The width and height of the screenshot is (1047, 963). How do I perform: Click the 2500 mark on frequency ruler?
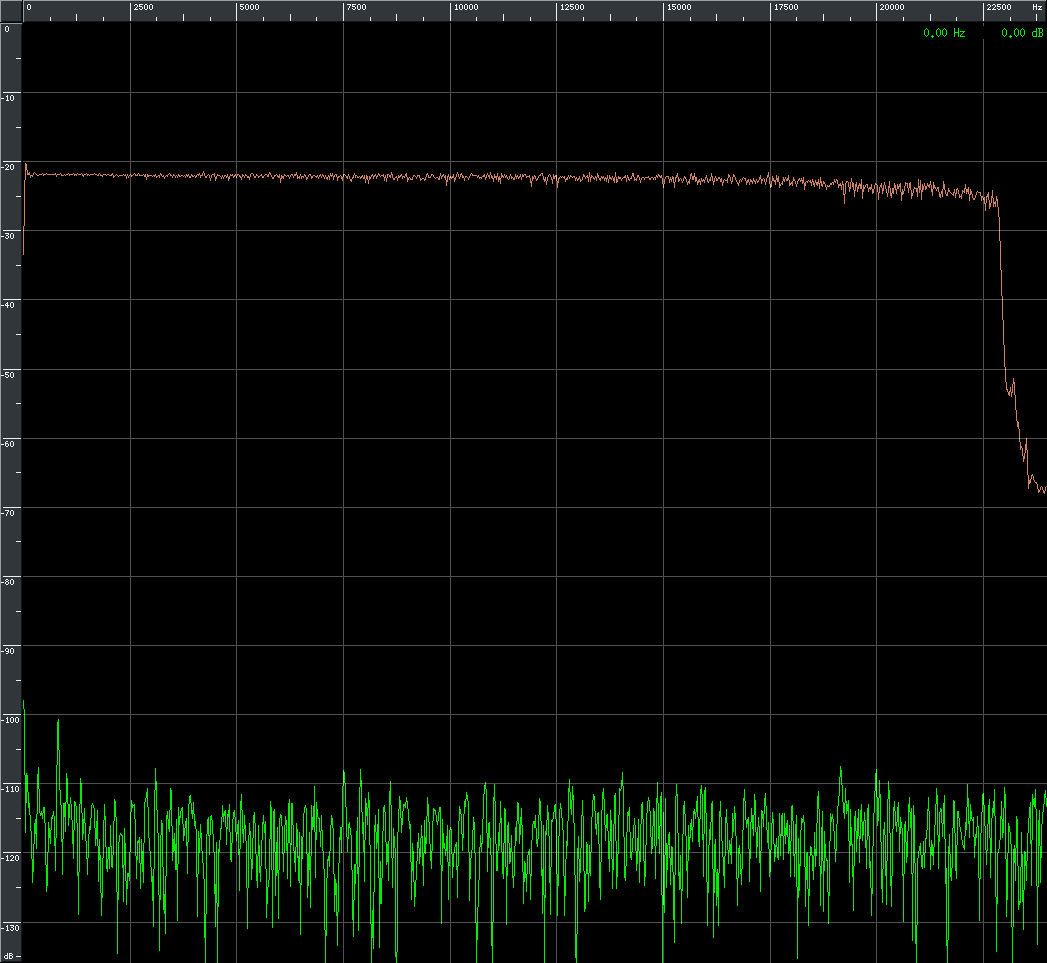point(143,7)
